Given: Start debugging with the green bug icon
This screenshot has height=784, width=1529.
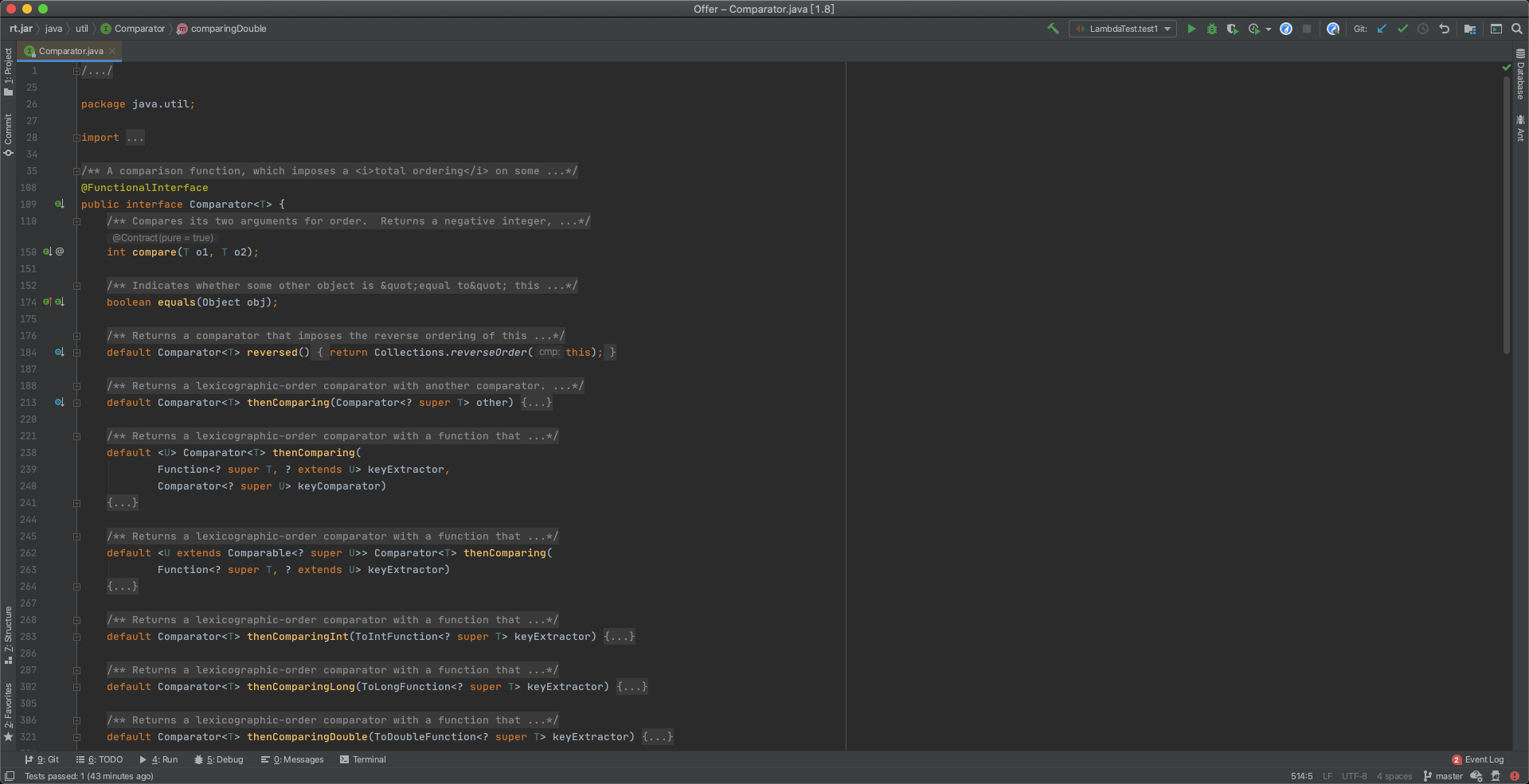Looking at the screenshot, I should (x=1212, y=29).
